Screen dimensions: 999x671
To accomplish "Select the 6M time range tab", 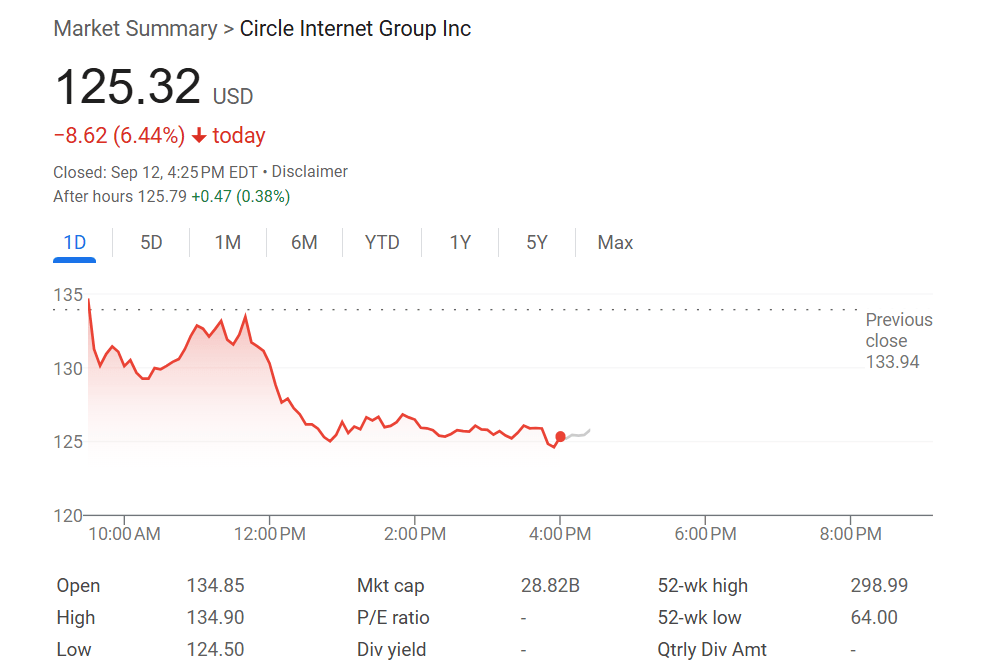I will (x=304, y=243).
